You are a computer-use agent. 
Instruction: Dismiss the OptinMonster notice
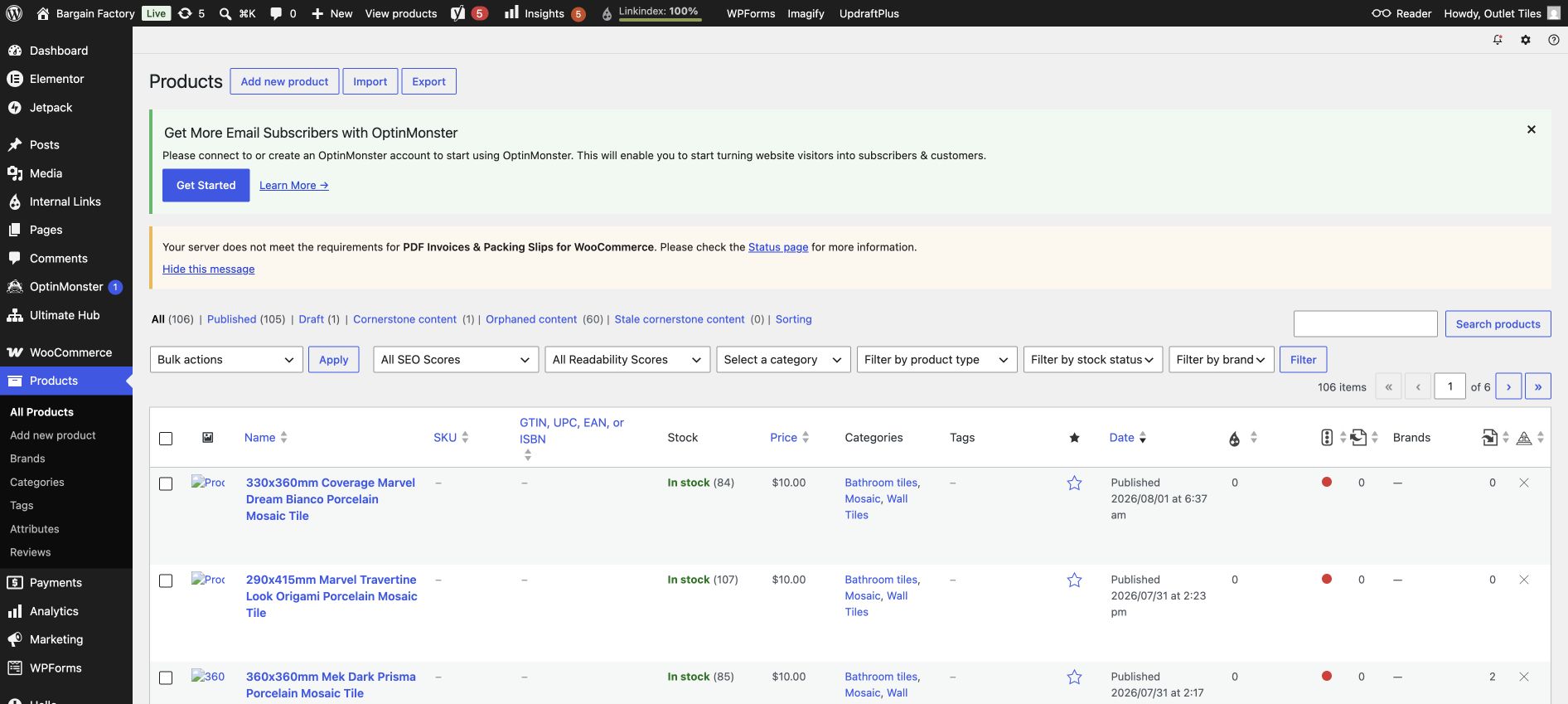[x=1532, y=129]
